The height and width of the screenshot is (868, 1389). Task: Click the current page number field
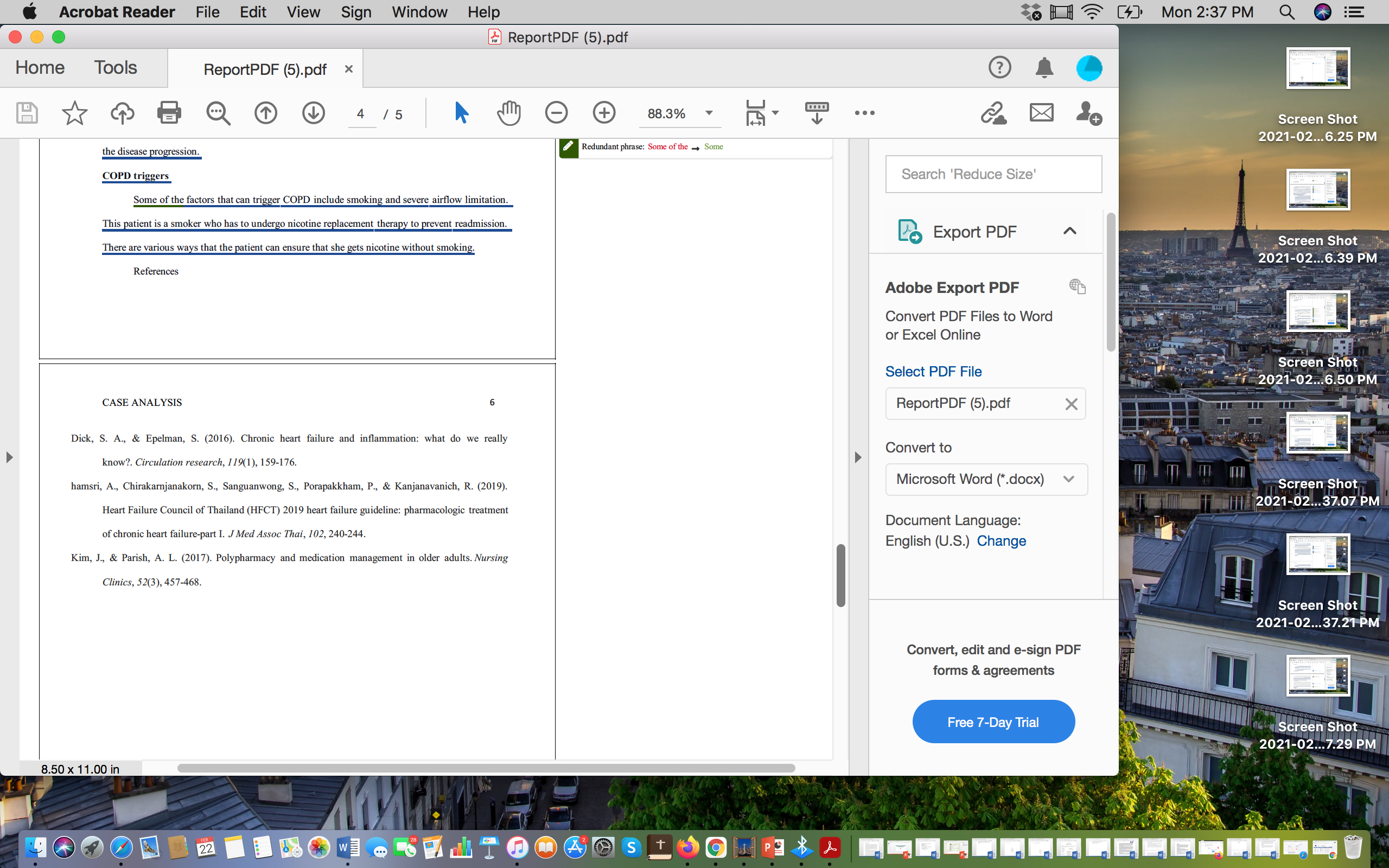click(x=361, y=114)
